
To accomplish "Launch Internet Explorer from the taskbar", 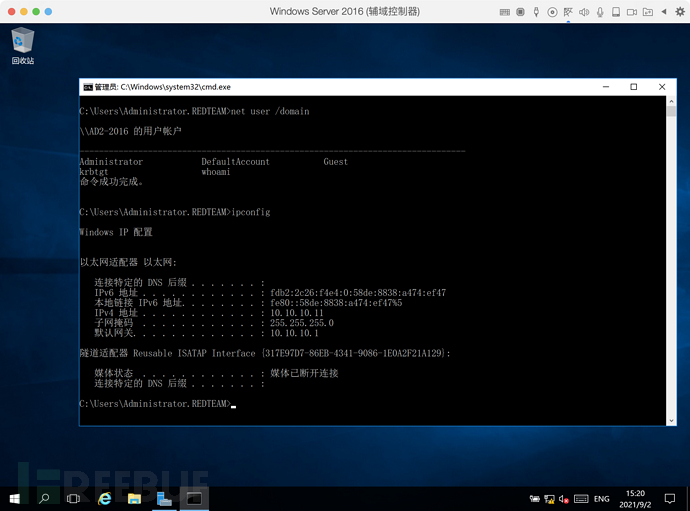I will [x=104, y=499].
